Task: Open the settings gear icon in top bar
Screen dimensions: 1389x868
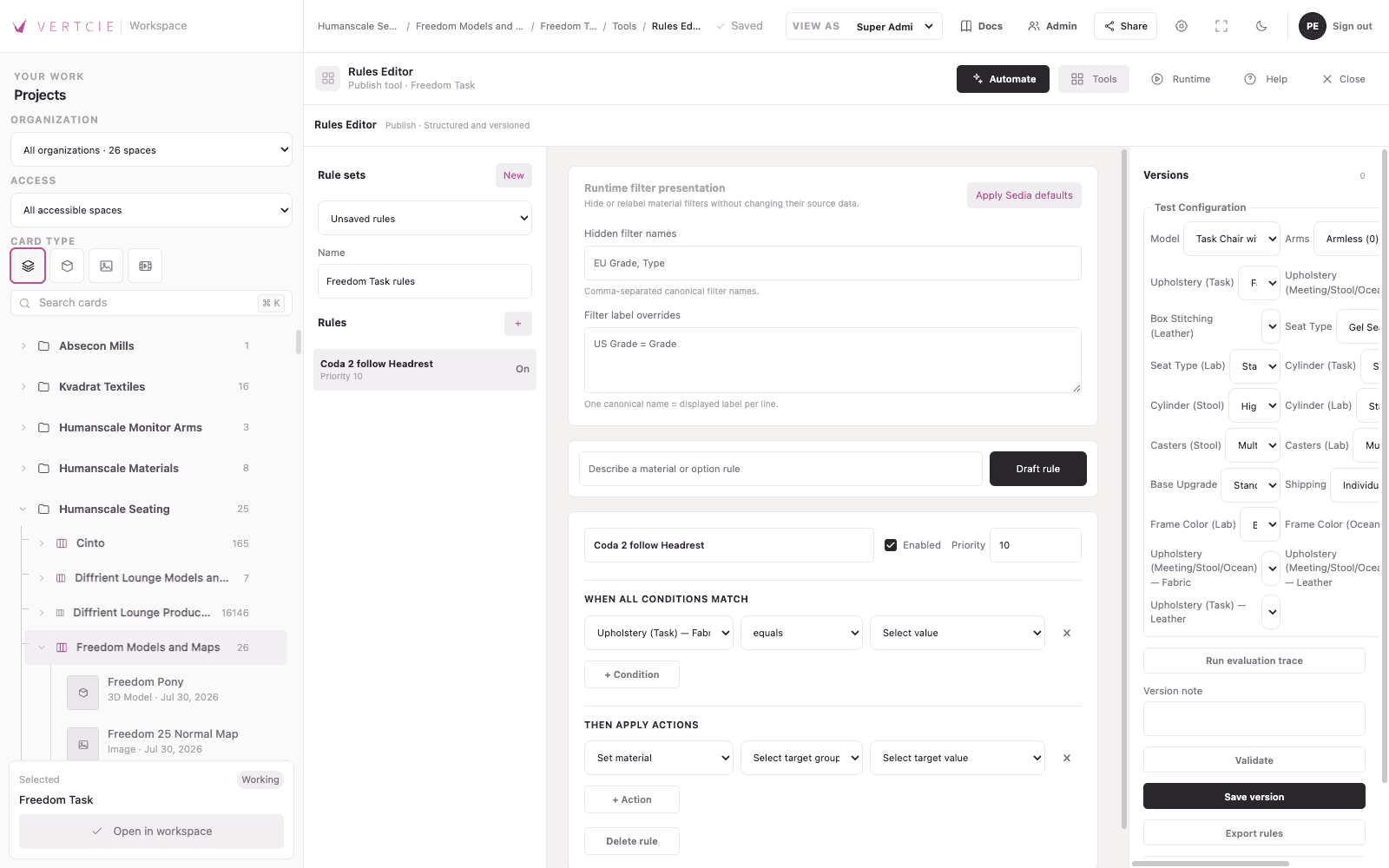Action: (1182, 26)
